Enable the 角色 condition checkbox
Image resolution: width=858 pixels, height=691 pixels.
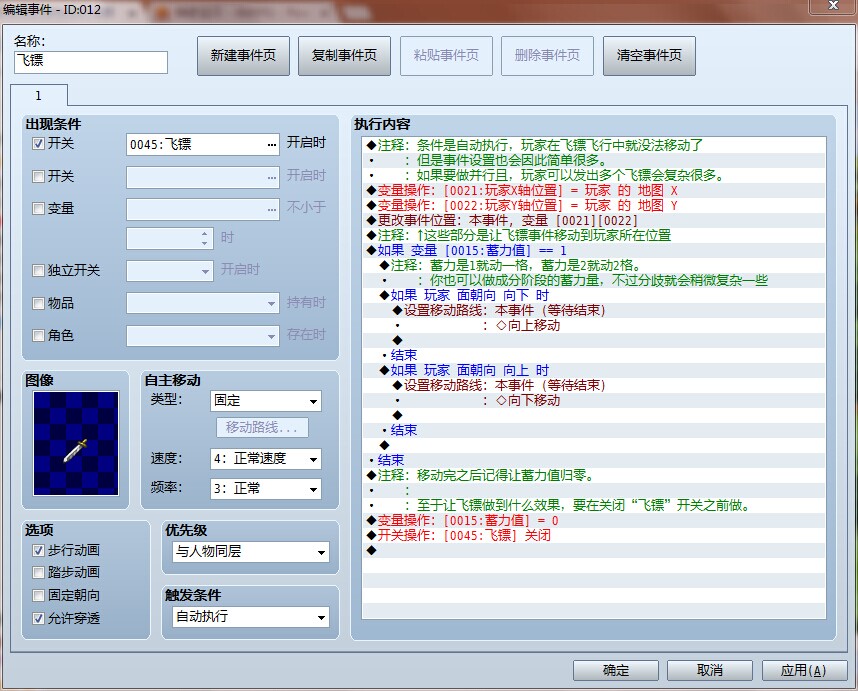point(38,335)
